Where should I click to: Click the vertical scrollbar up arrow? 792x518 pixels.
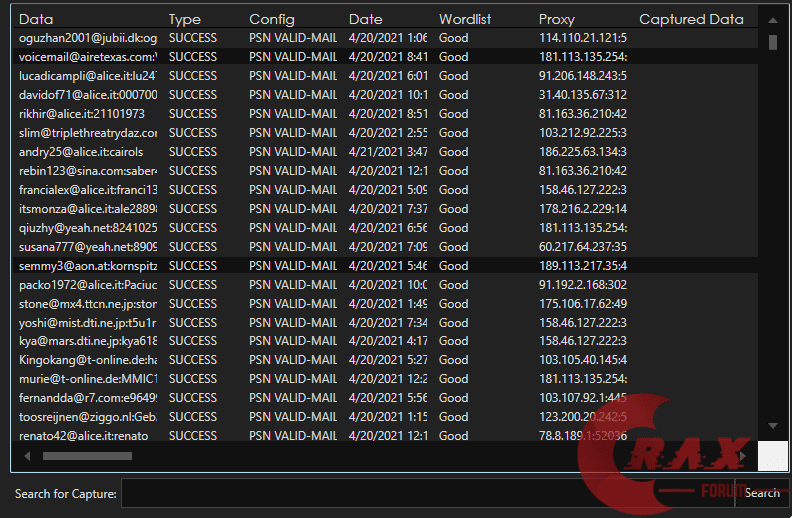click(x=773, y=20)
